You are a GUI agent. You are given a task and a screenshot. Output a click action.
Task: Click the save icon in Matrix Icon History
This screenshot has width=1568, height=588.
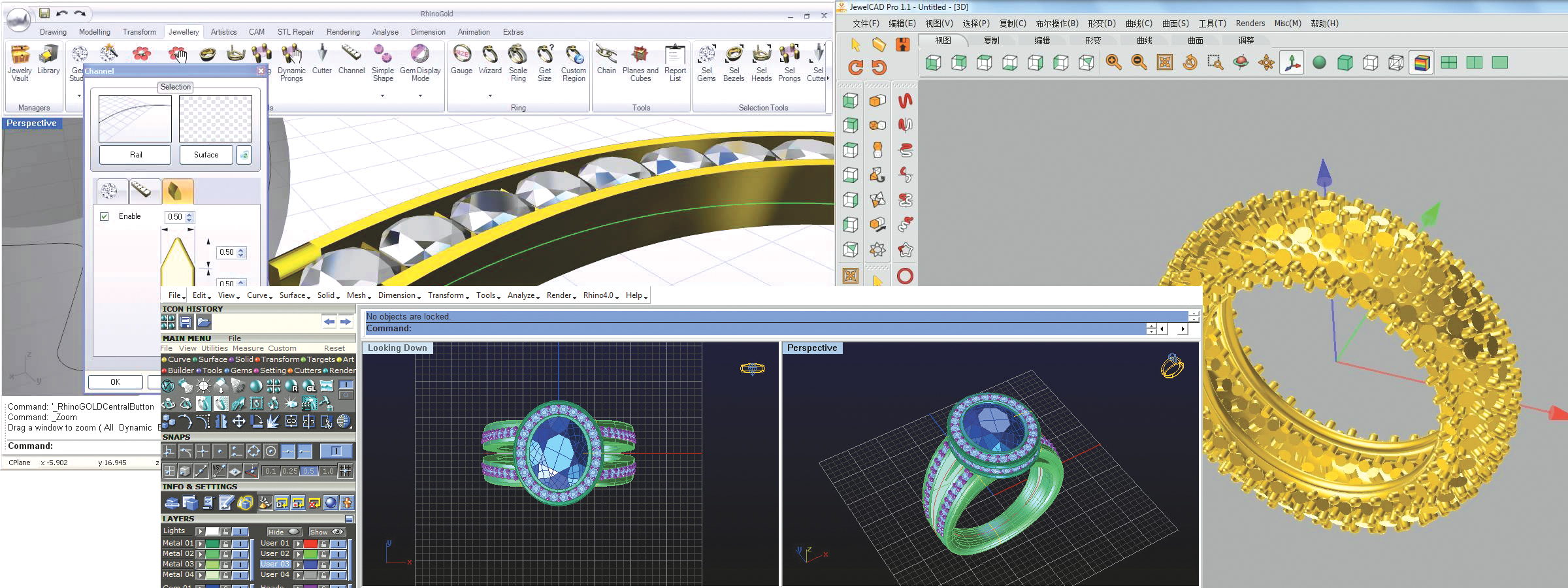(x=186, y=321)
